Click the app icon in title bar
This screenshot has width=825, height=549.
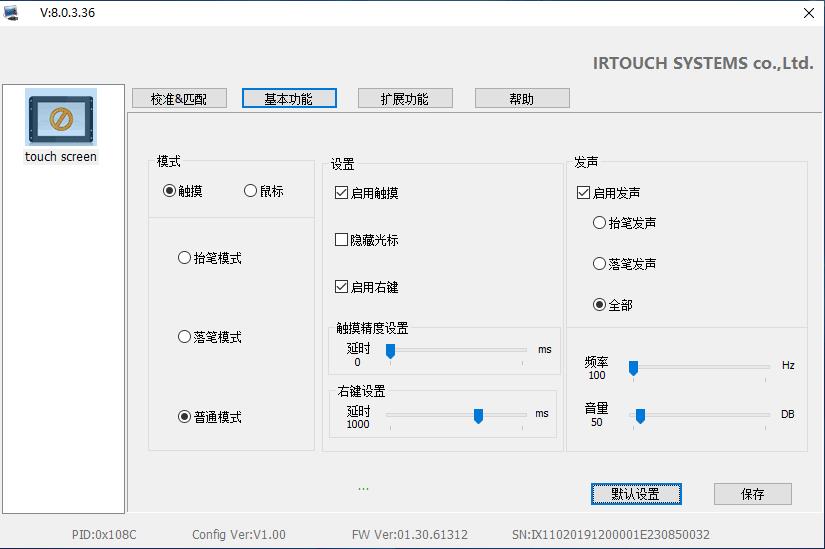pyautogui.click(x=11, y=12)
